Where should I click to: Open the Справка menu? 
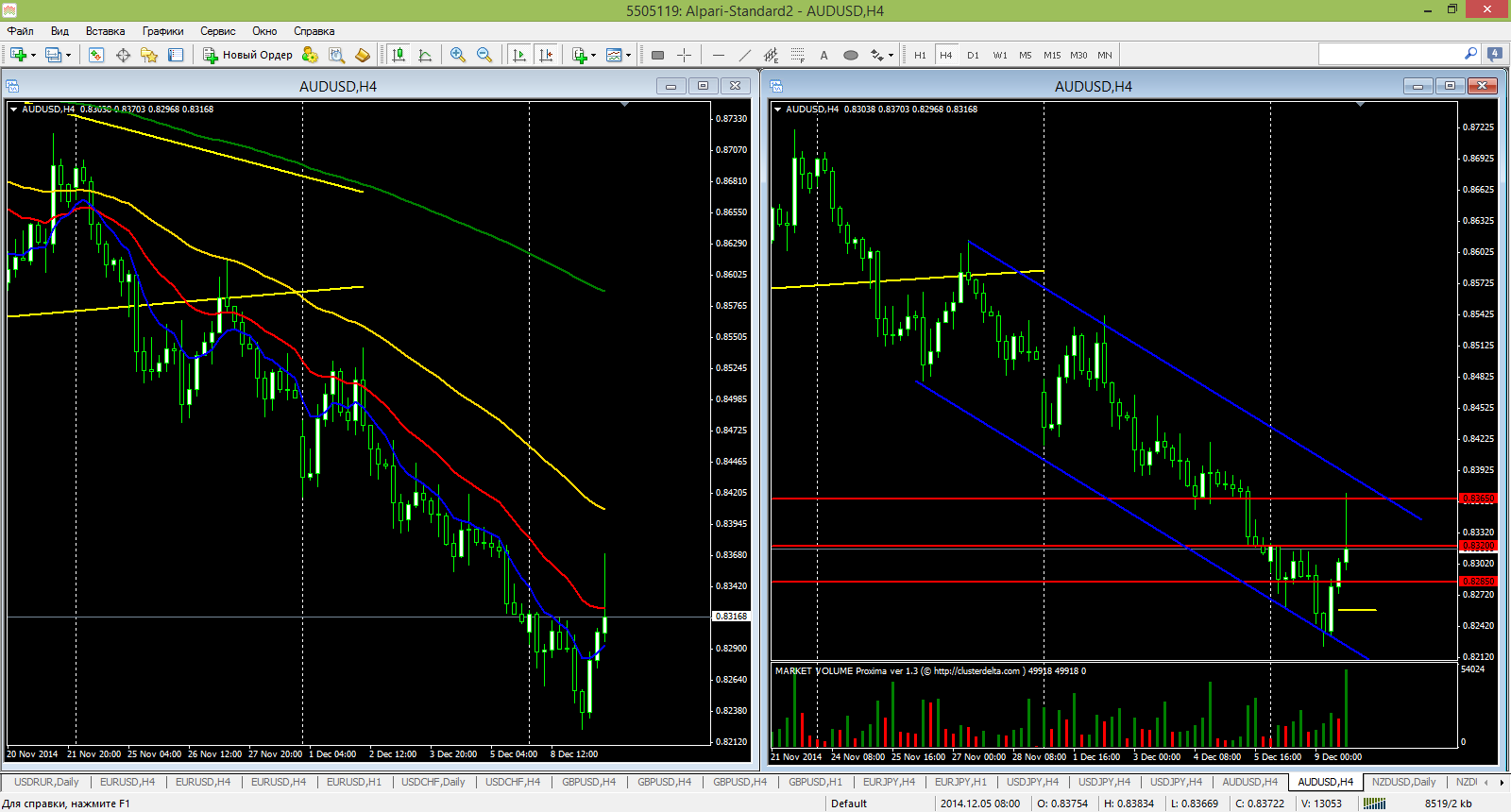coord(314,31)
